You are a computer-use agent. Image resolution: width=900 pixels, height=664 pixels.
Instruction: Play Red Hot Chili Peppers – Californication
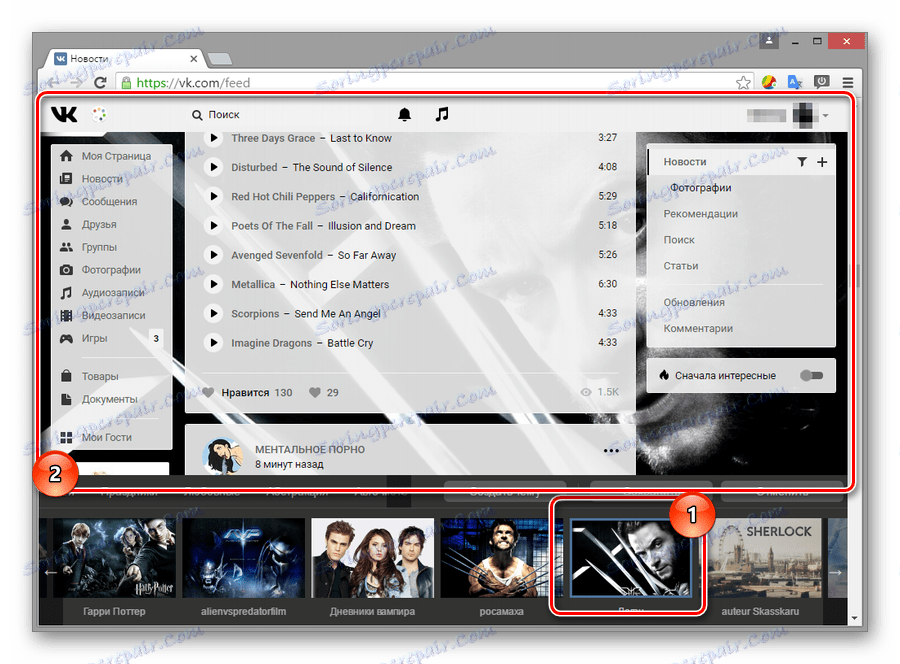214,196
